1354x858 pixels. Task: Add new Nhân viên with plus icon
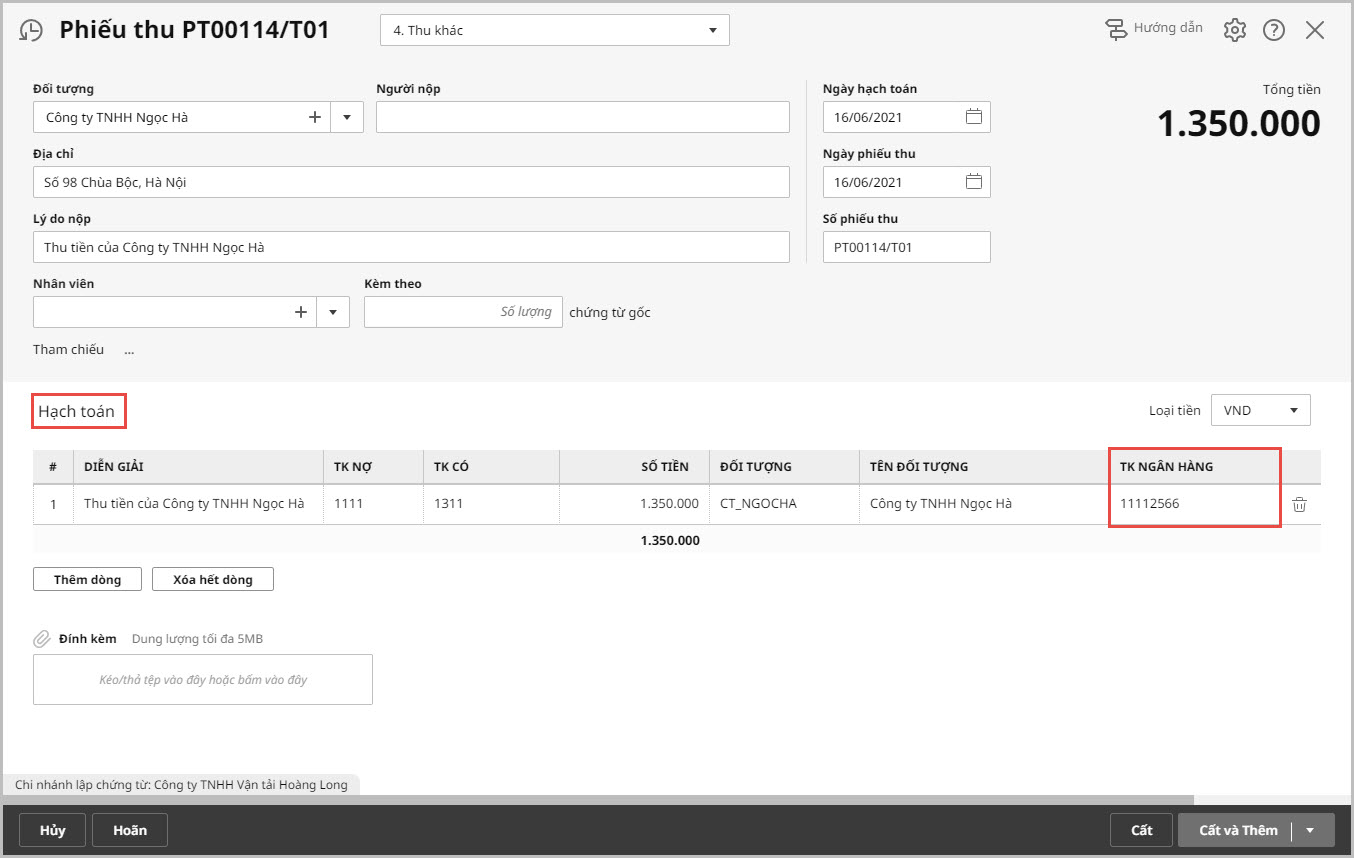(301, 312)
